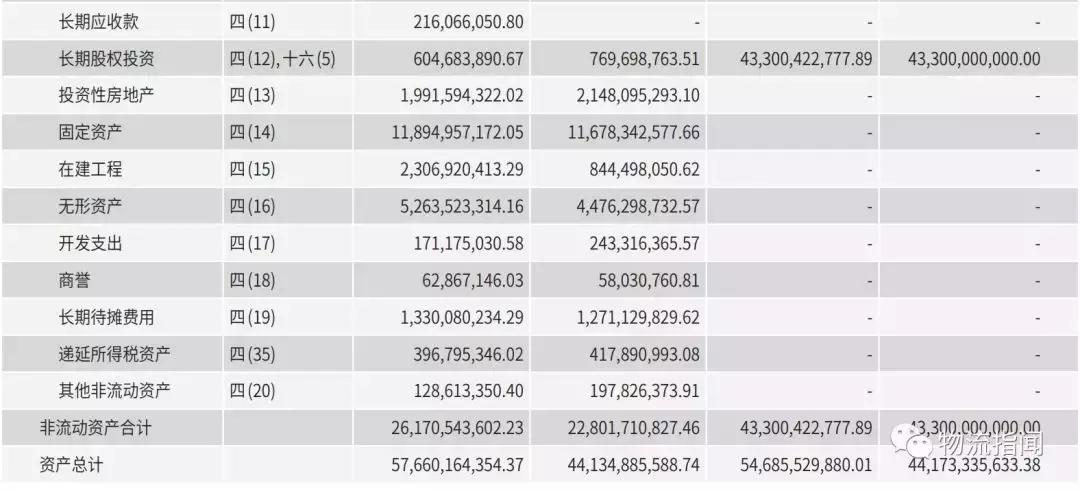
Task: Click note reference 四(14) for 固定资产
Action: (x=252, y=132)
